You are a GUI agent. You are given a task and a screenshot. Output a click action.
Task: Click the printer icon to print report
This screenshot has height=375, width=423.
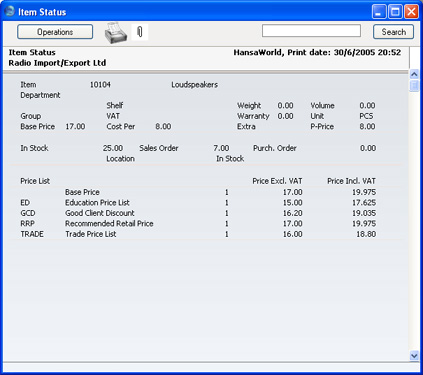[x=116, y=33]
